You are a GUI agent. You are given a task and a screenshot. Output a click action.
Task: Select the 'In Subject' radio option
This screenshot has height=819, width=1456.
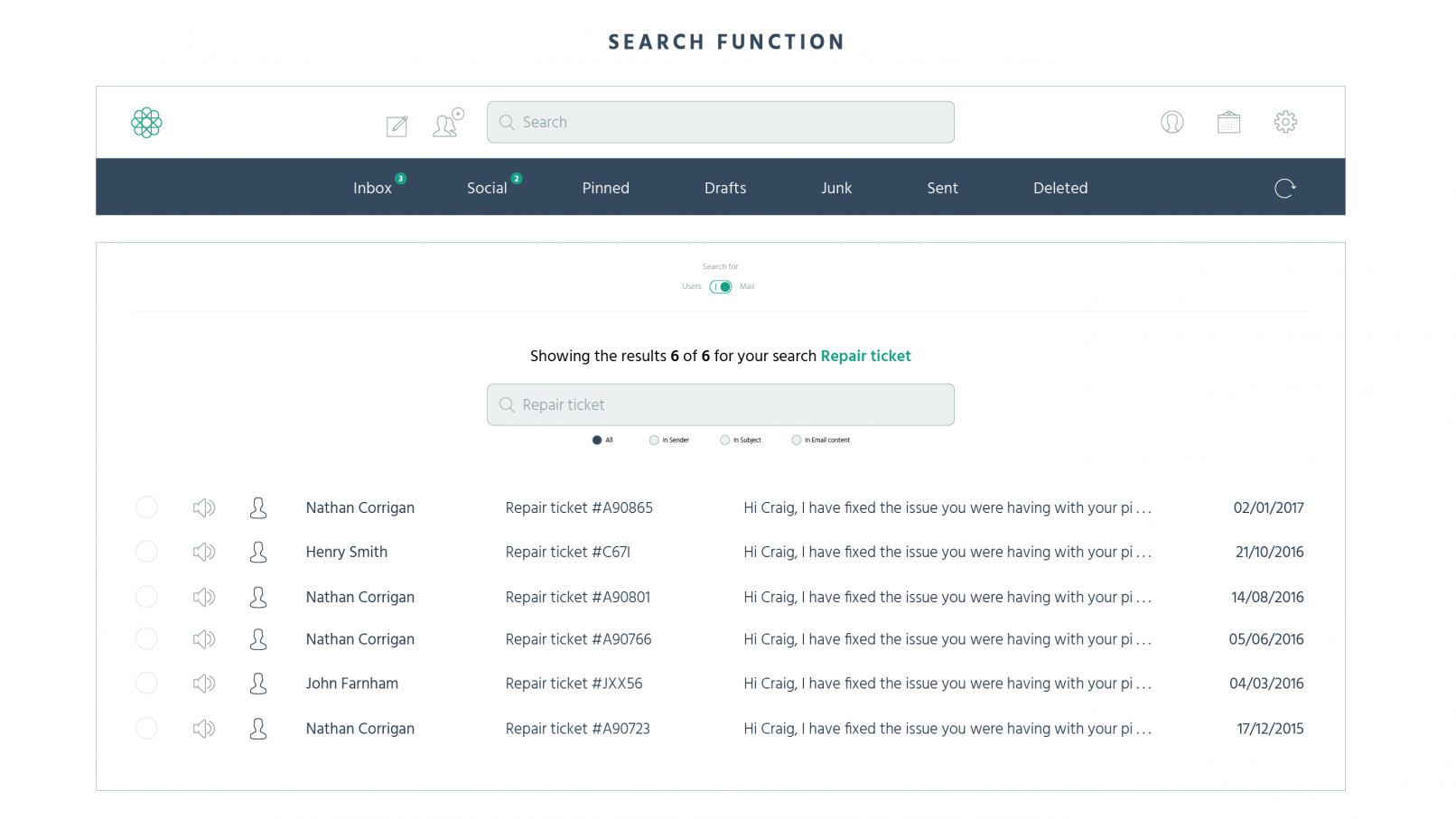tap(724, 441)
